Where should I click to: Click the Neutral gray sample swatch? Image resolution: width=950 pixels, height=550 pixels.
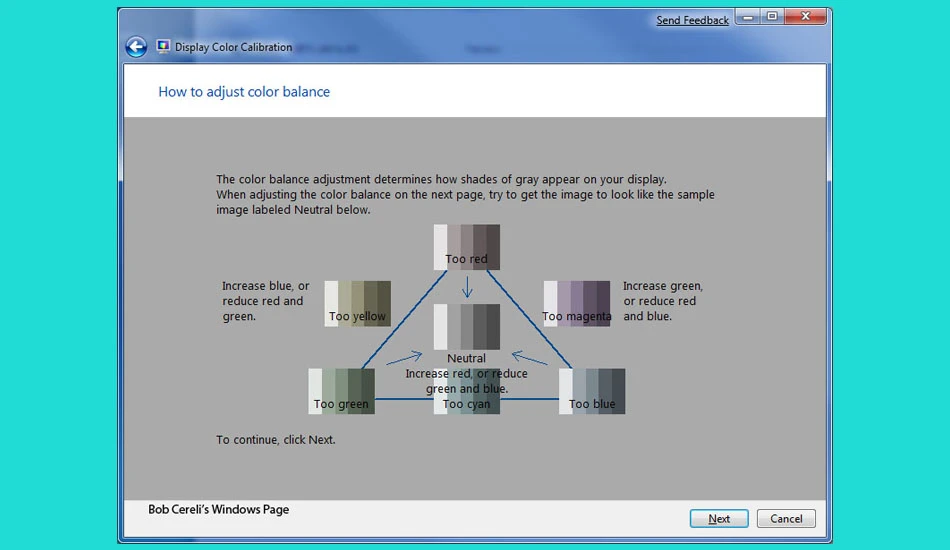click(x=467, y=327)
